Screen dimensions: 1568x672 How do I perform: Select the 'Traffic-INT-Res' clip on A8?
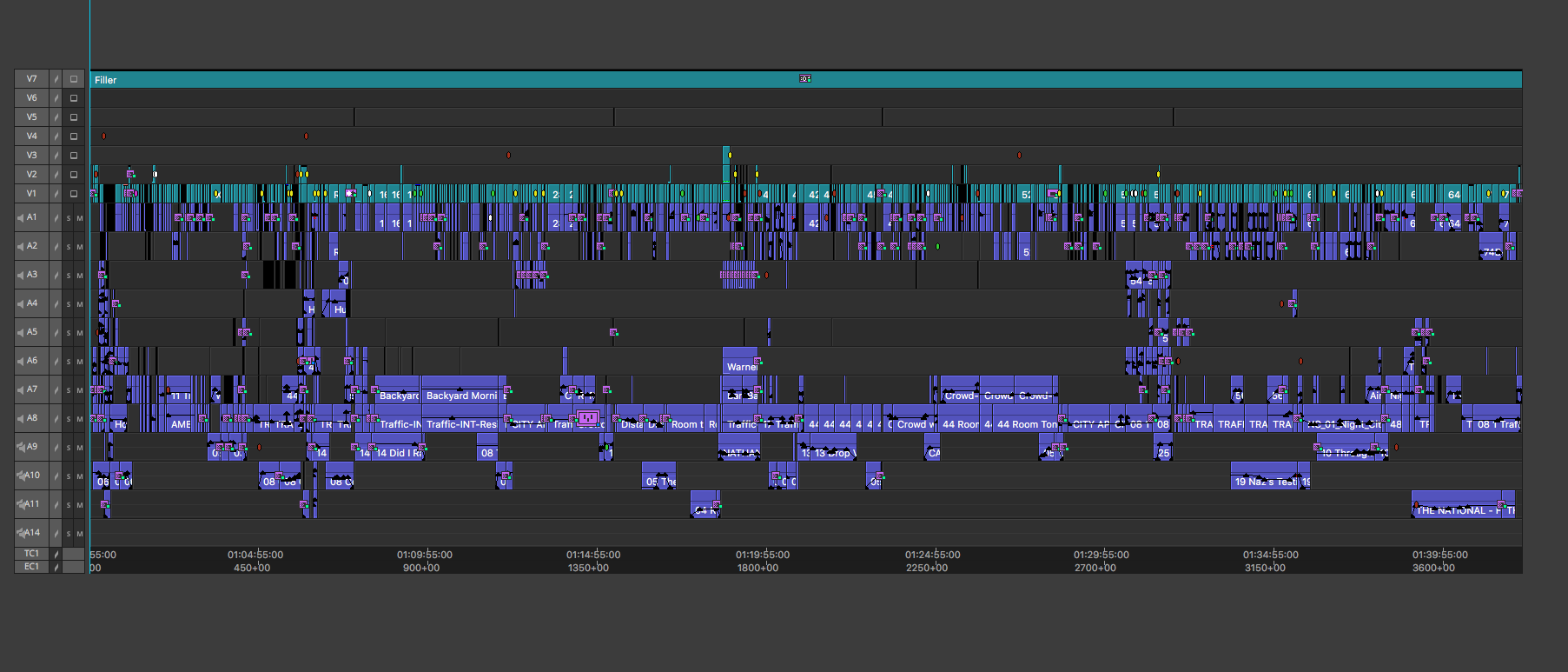click(x=461, y=418)
